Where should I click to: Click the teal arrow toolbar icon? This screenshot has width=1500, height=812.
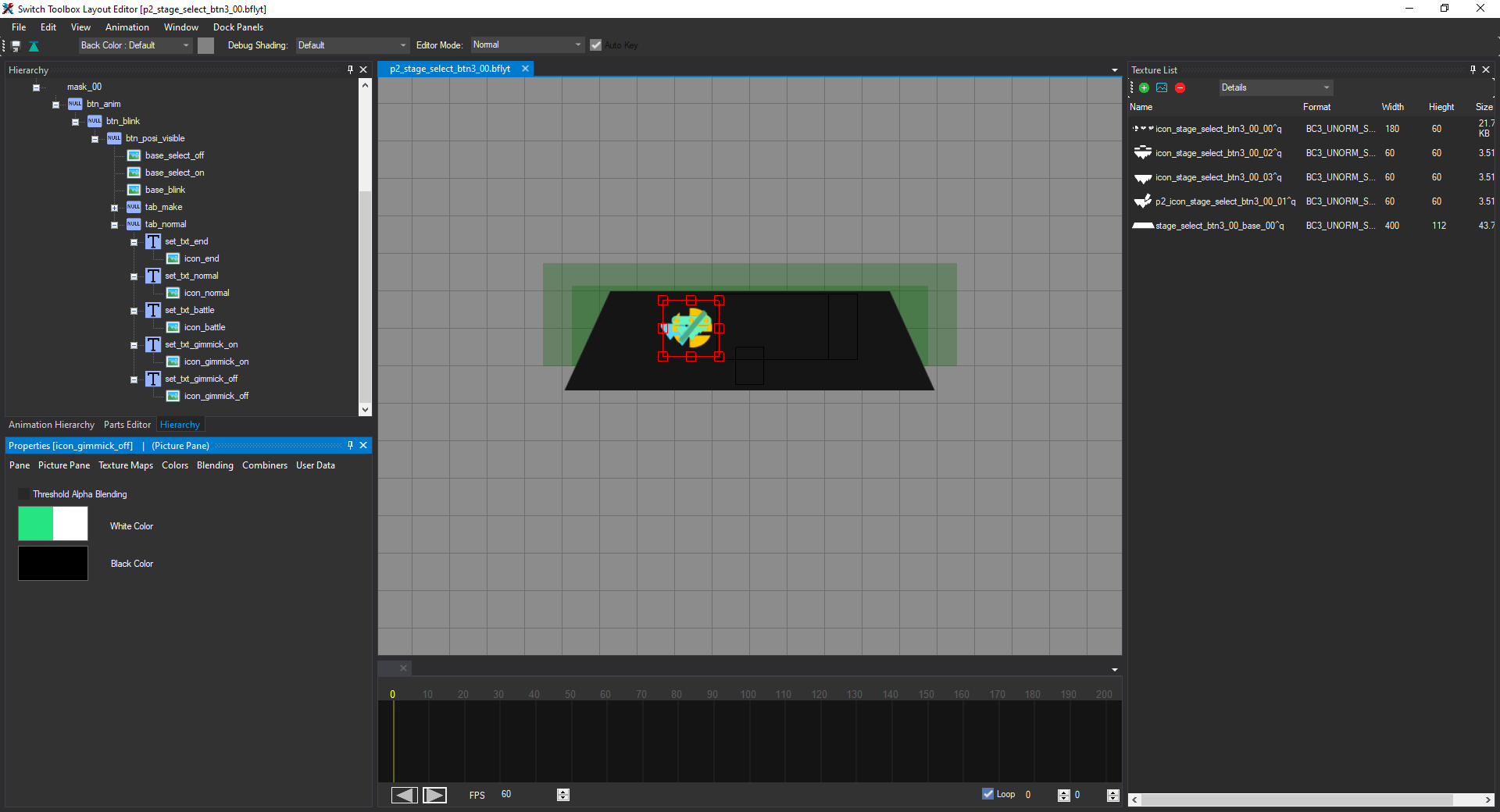click(34, 46)
